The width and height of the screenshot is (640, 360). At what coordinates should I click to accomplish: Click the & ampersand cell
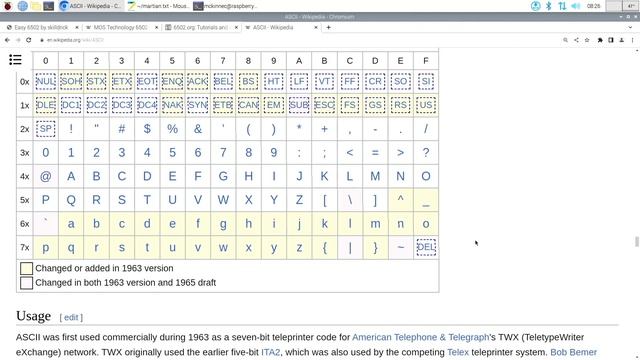tap(198, 129)
